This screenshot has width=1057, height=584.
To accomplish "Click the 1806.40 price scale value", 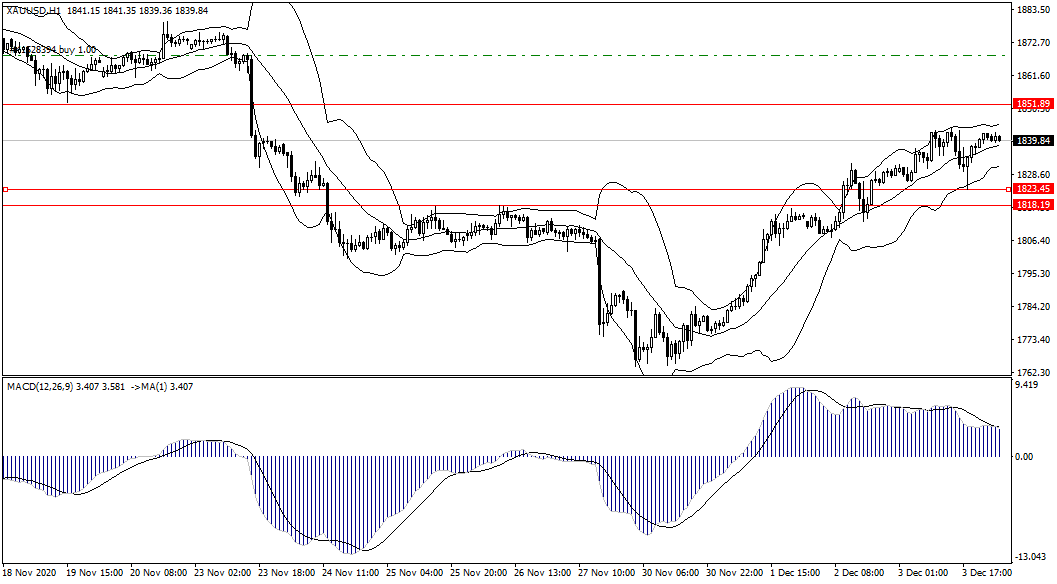I will (1030, 241).
